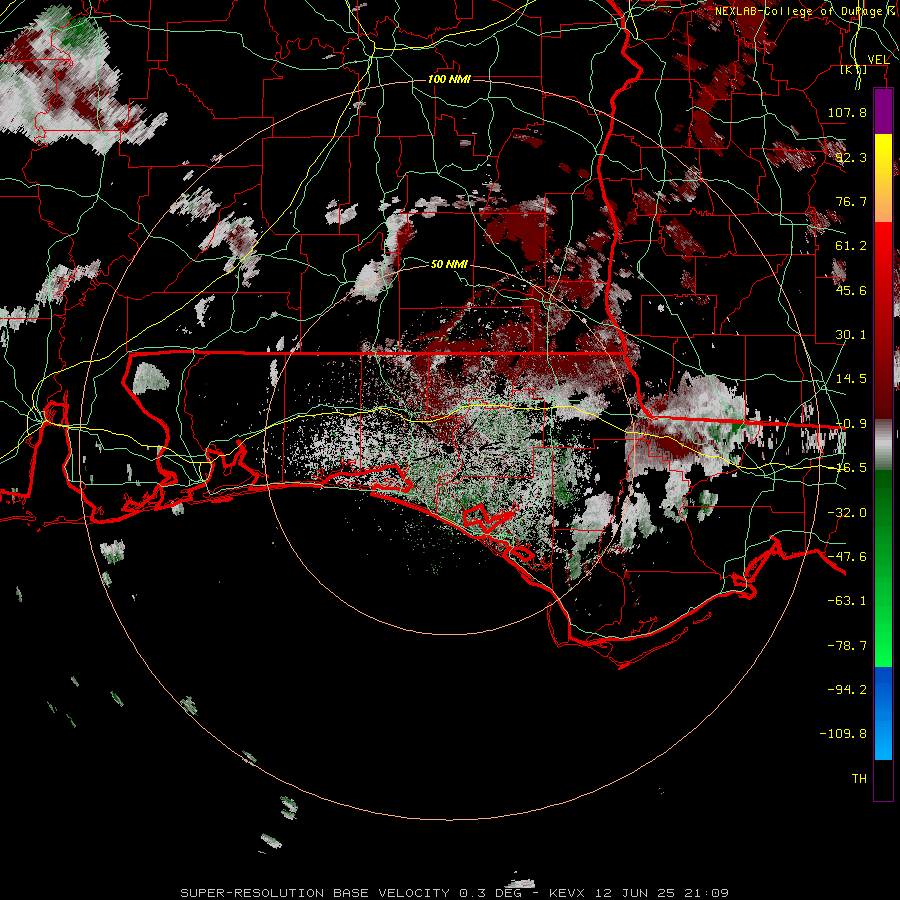900x900 pixels.
Task: Click the 92.3 legend value
Action: [851, 157]
